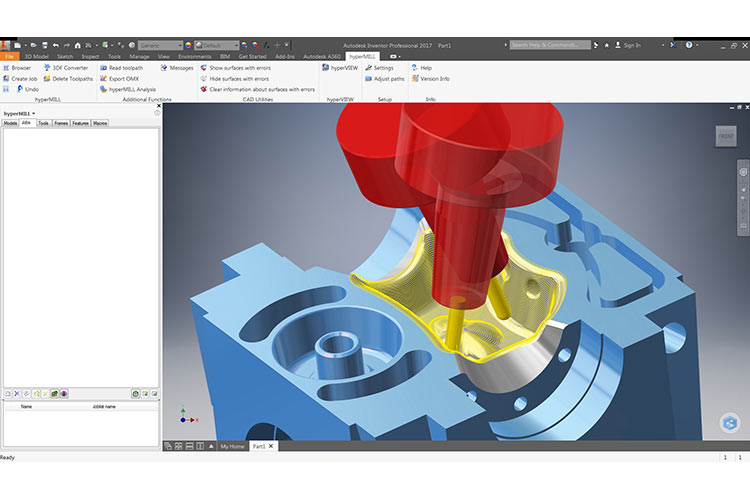Switch to the My Home document tab
Image resolution: width=750 pixels, height=500 pixels.
[232, 446]
